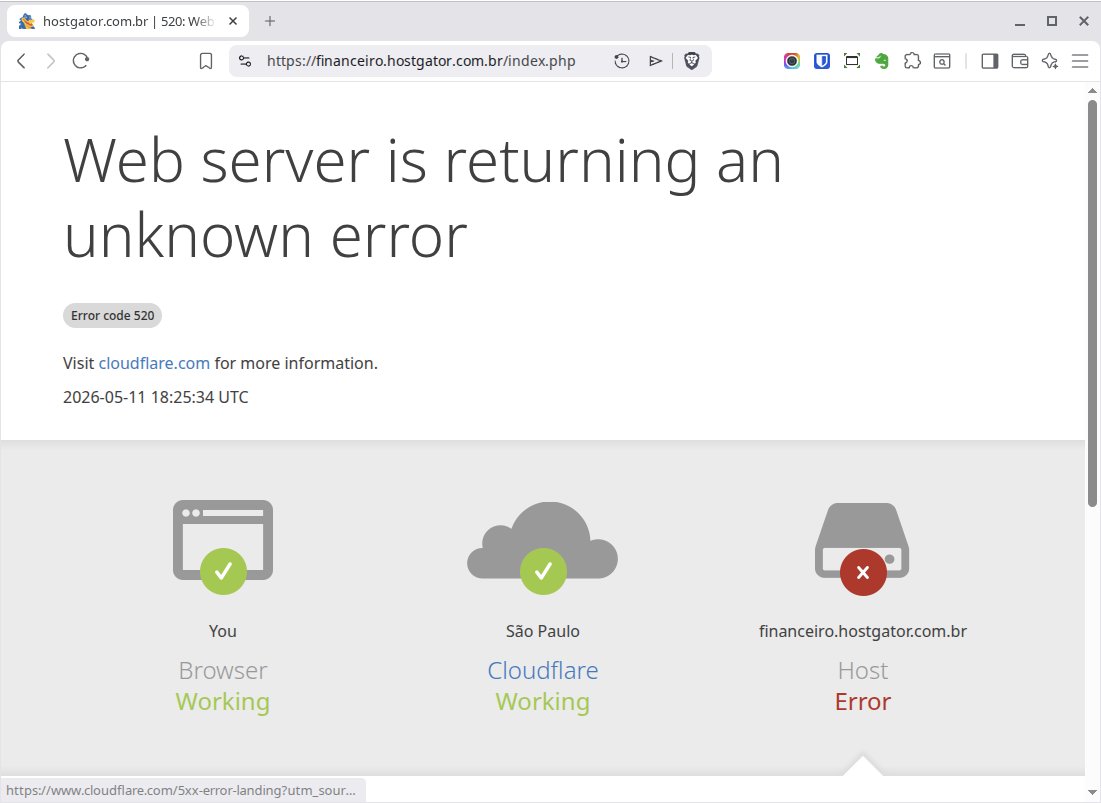Open the Evernote elephant extension
Viewport: 1101px width, 803px height.
tap(882, 61)
